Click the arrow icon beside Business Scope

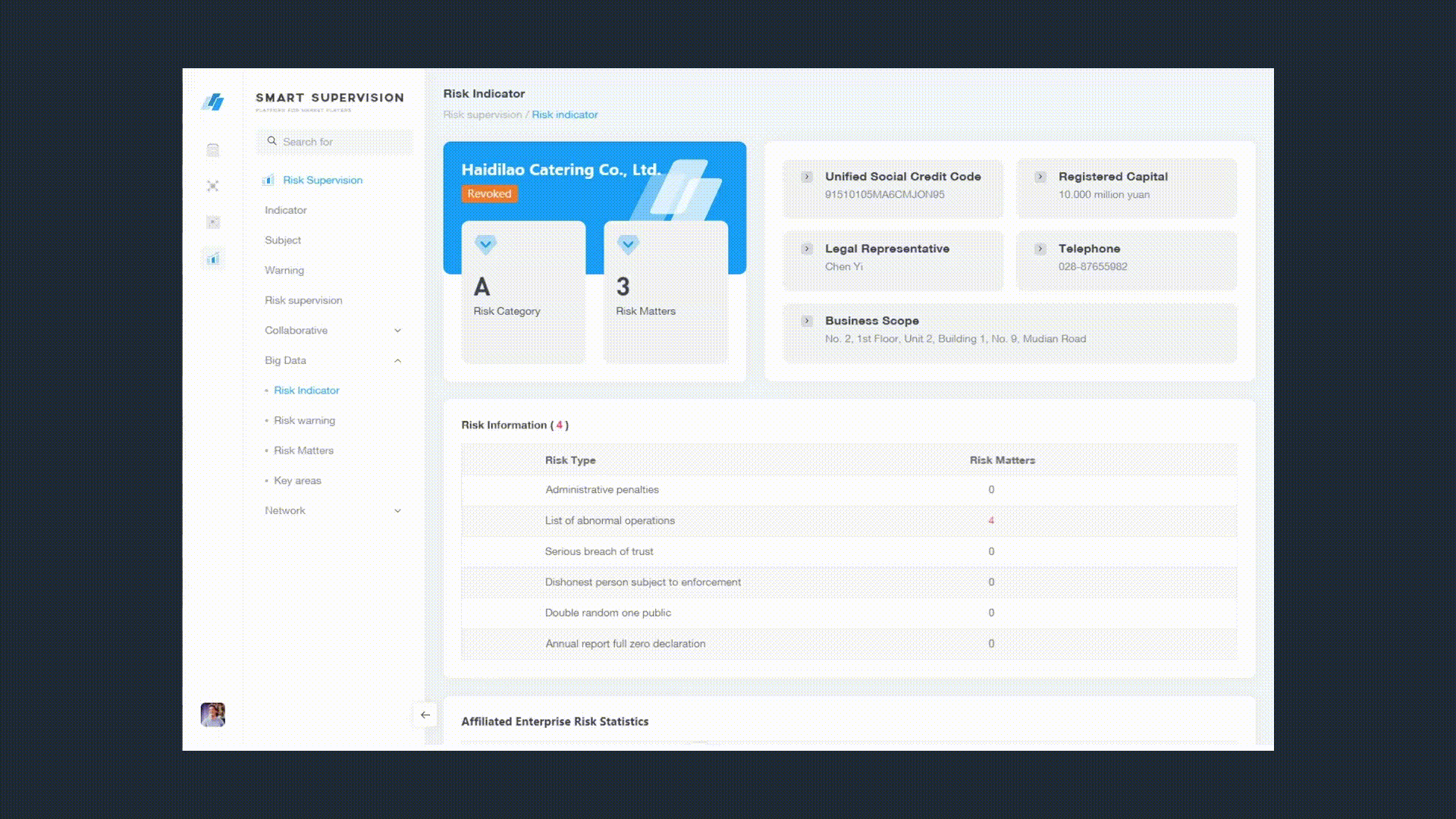[807, 321]
